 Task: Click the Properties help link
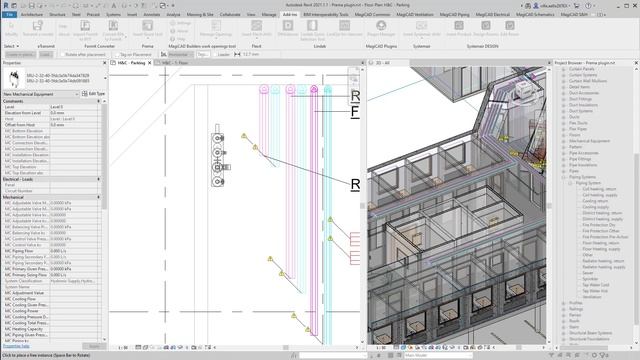pos(16,346)
